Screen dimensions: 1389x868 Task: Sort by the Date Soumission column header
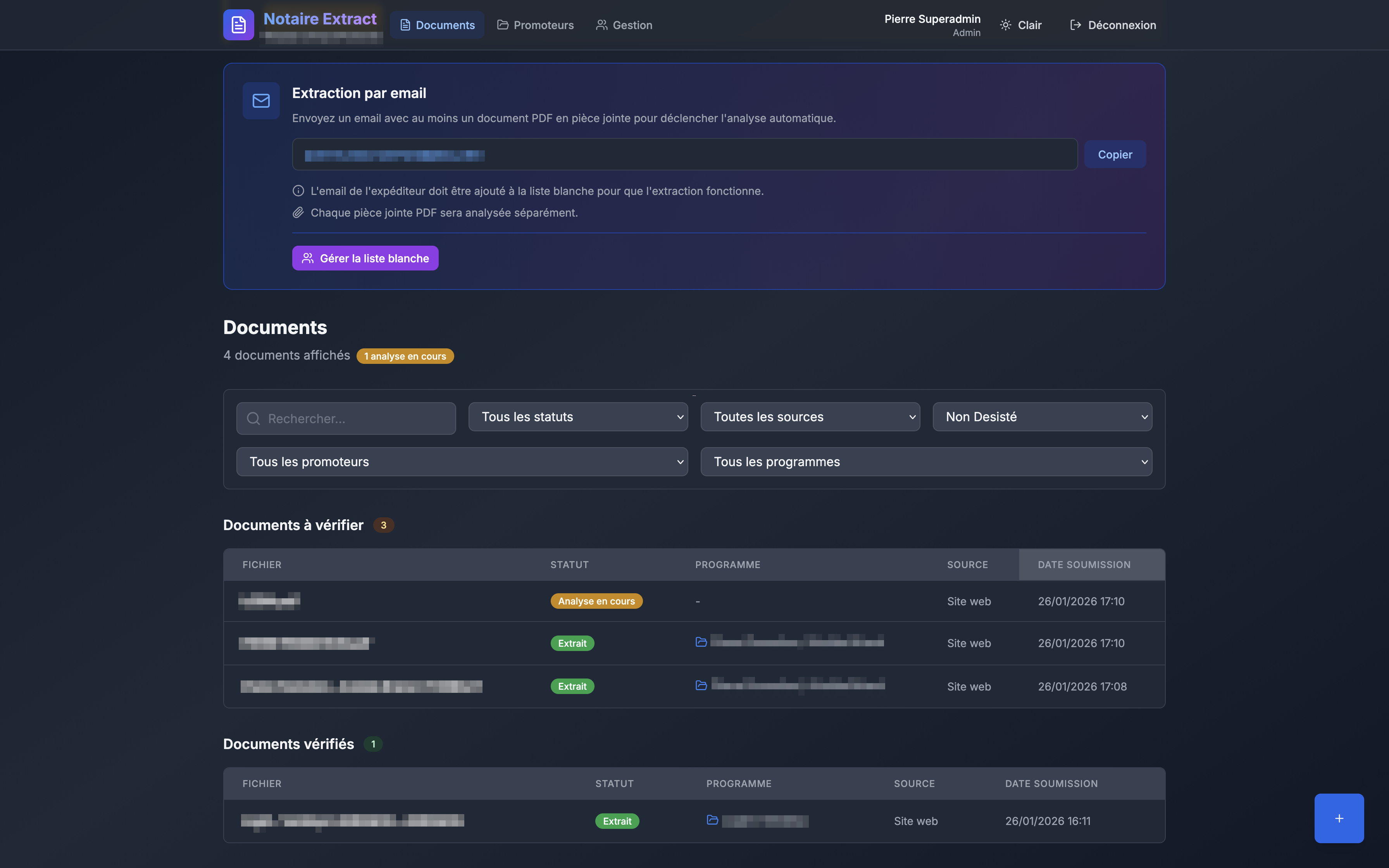click(1084, 565)
